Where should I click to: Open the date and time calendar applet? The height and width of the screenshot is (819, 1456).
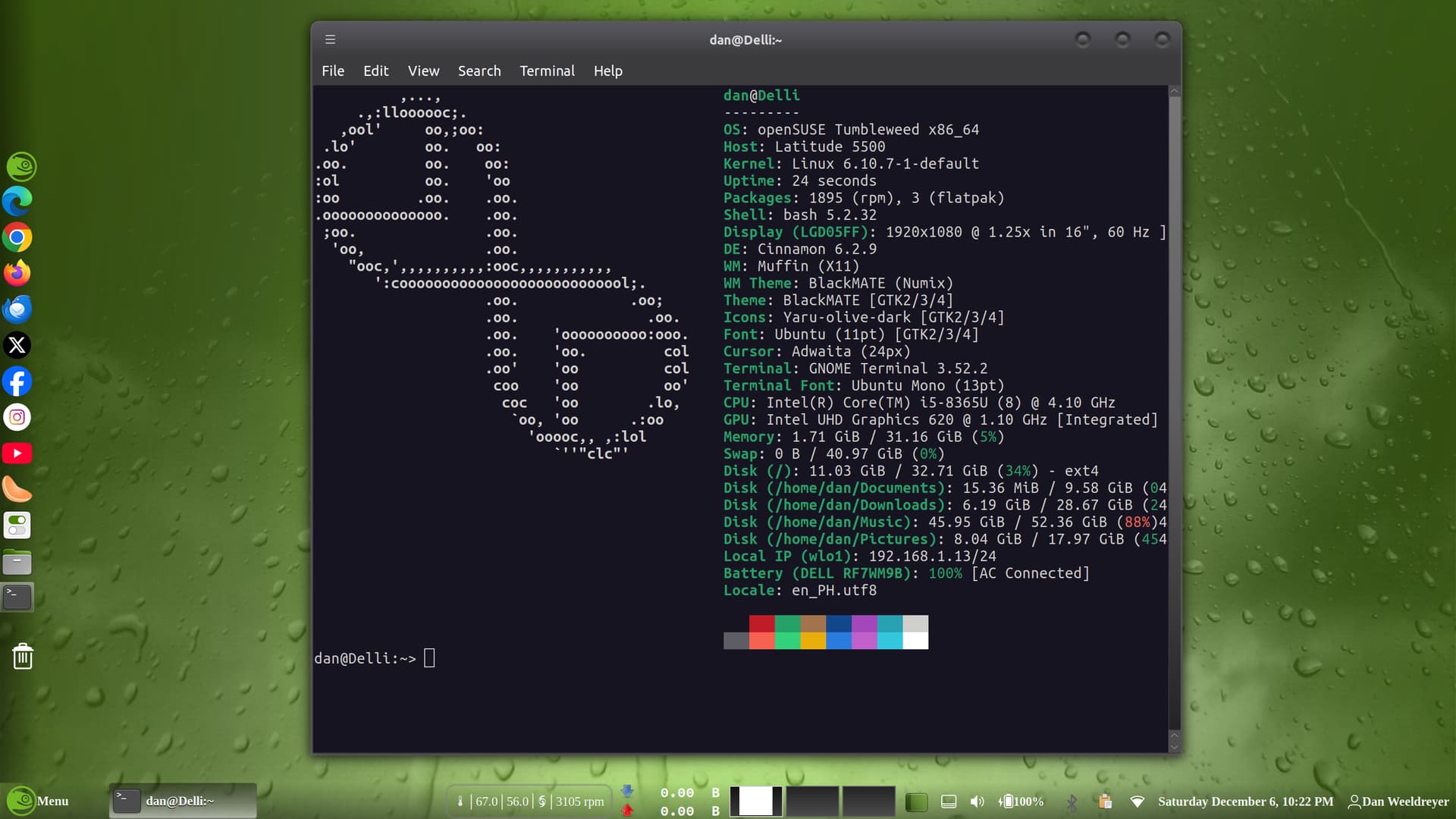(x=1245, y=802)
